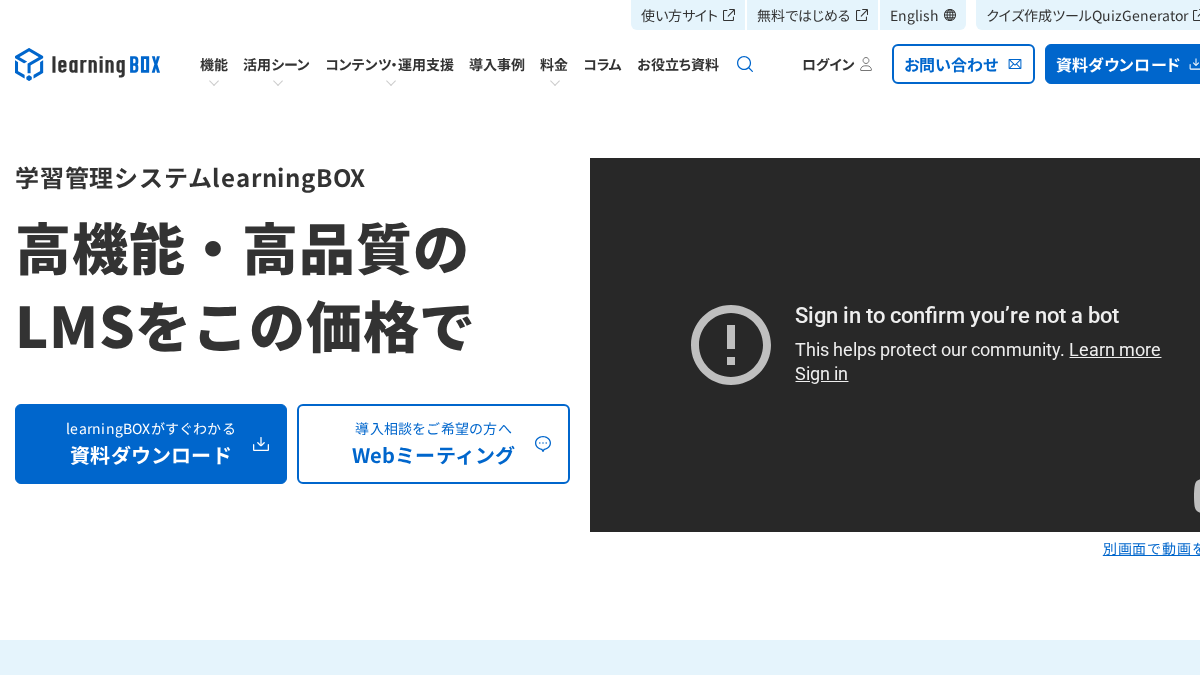The width and height of the screenshot is (1200, 675).
Task: Click Learn more link in video
Action: [x=1115, y=350]
